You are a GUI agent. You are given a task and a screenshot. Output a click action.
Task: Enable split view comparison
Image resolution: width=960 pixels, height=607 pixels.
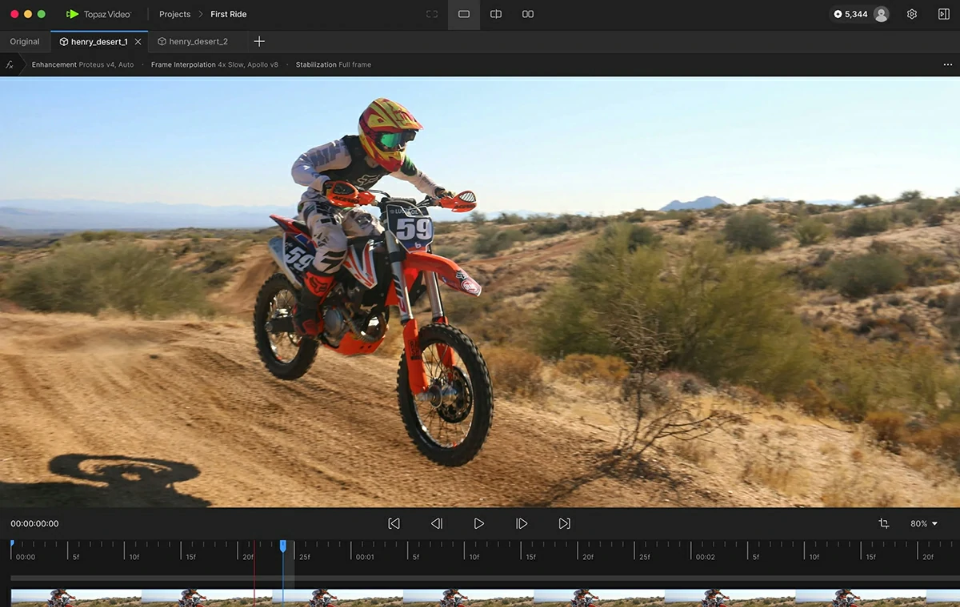pos(496,15)
